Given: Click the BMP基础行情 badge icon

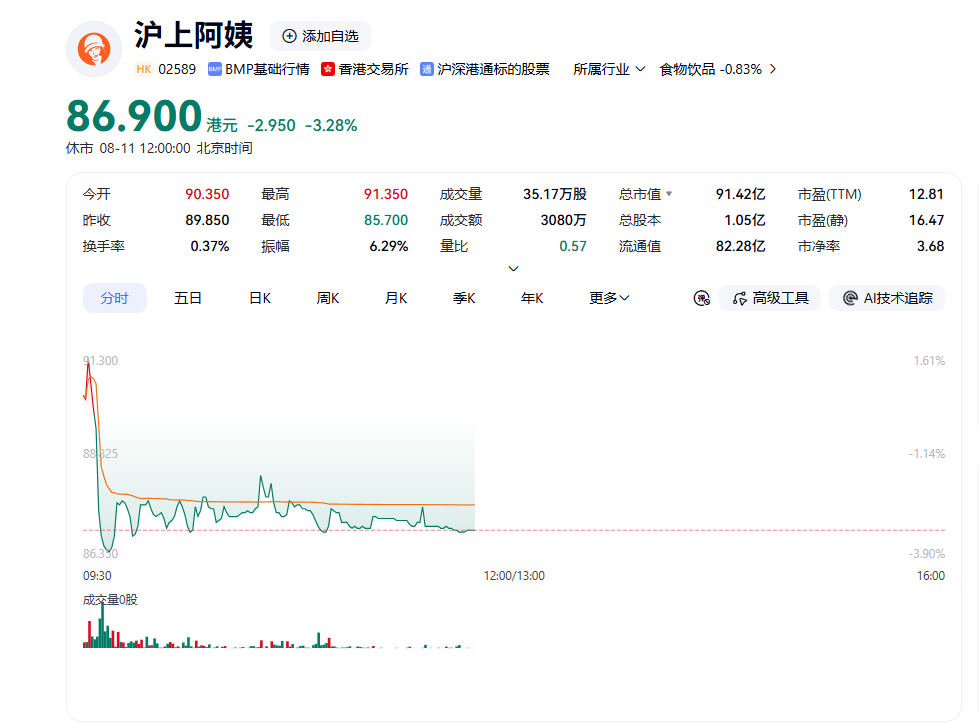Looking at the screenshot, I should pyautogui.click(x=215, y=69).
